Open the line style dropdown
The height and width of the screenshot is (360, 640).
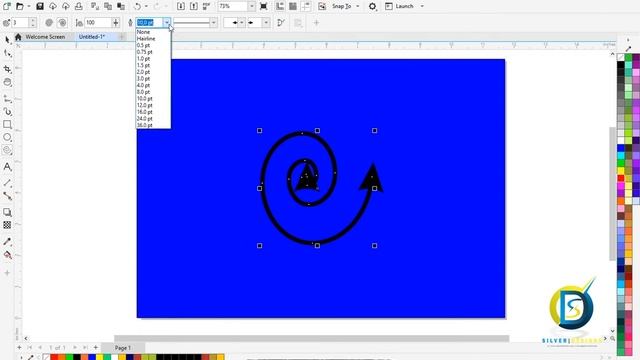(x=213, y=23)
